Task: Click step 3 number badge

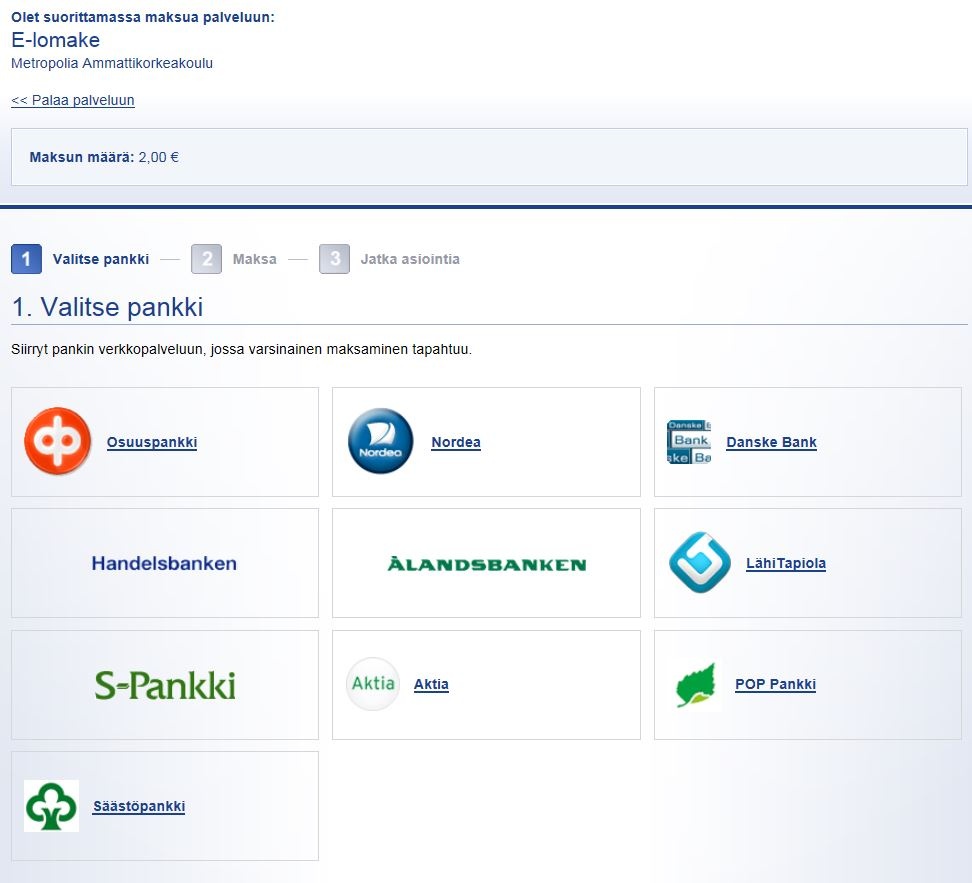Action: click(335, 259)
